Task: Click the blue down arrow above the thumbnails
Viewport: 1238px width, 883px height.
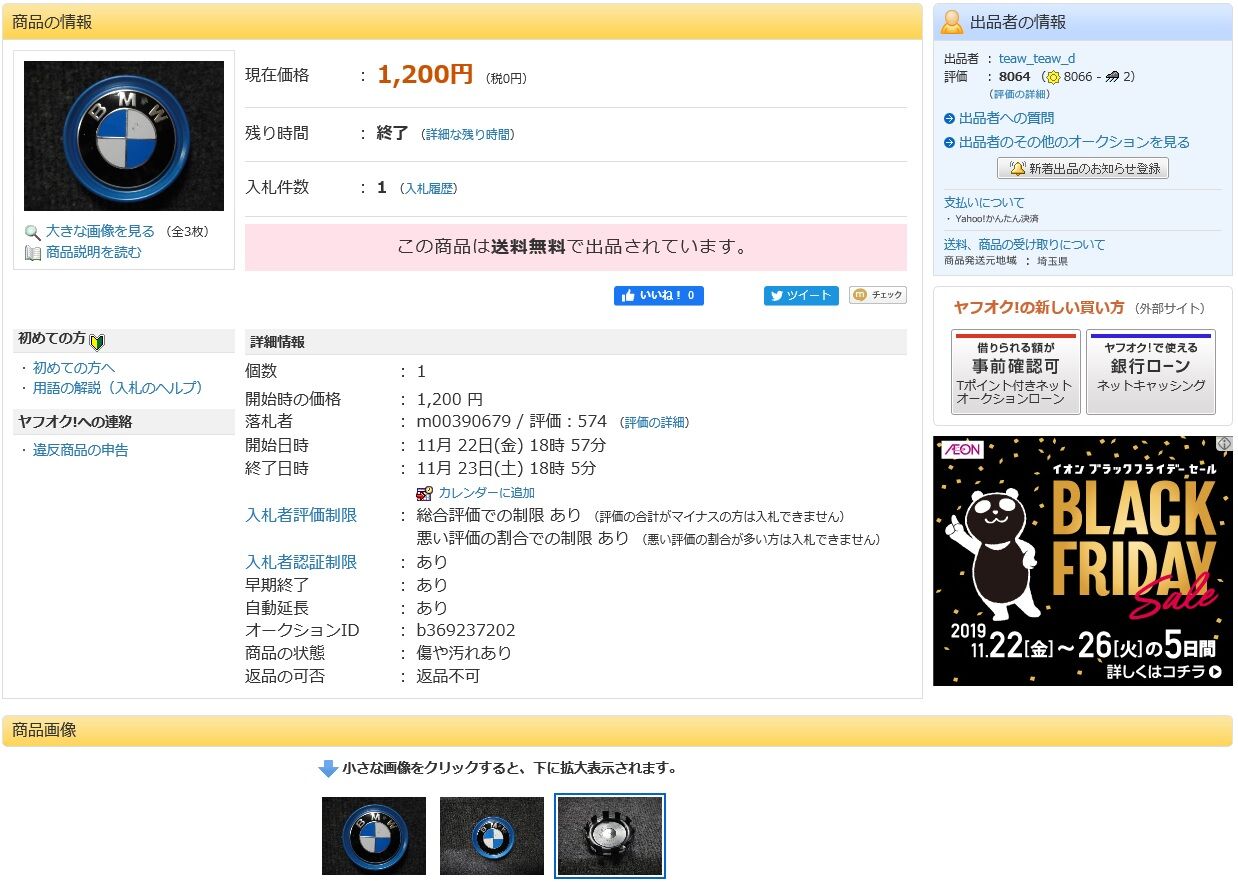Action: tap(328, 769)
